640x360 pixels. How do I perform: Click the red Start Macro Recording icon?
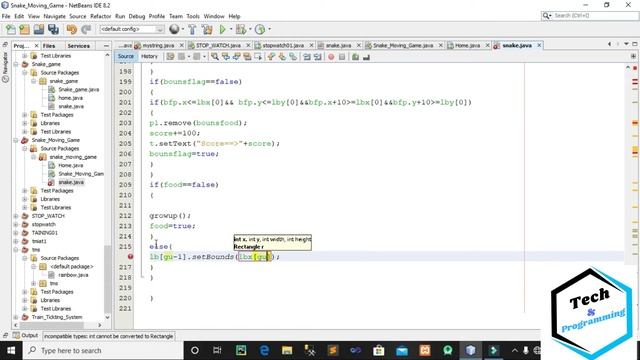(331, 57)
